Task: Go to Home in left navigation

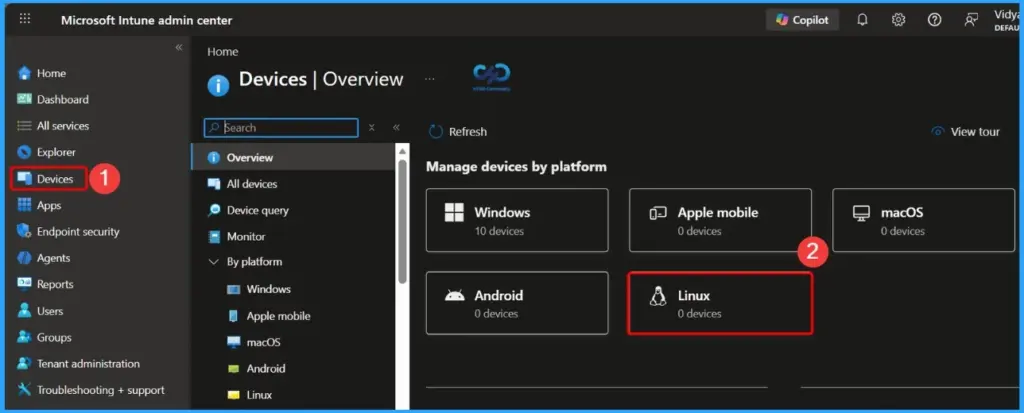Action: tap(42, 73)
